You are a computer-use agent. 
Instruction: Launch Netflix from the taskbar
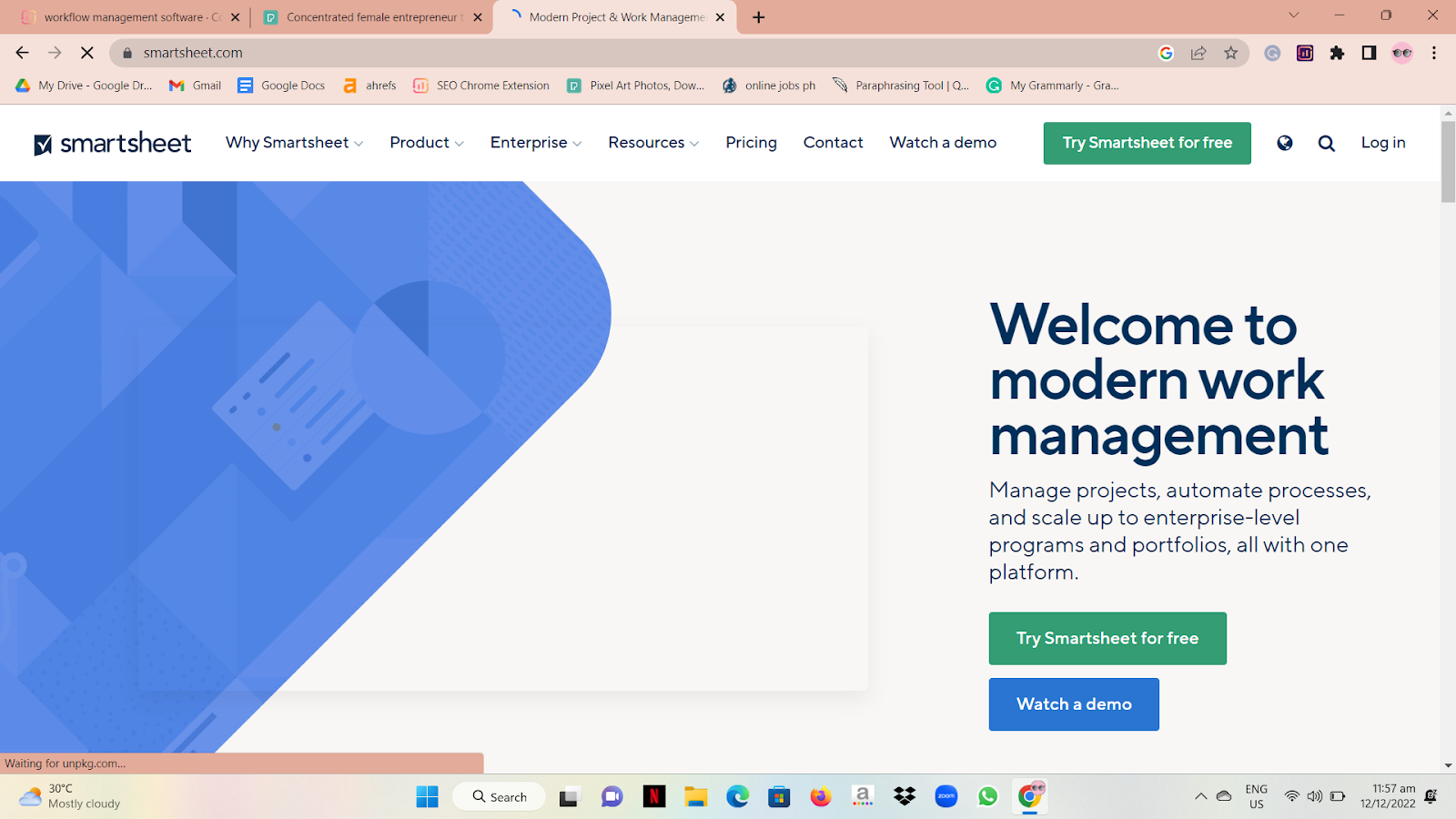[654, 797]
